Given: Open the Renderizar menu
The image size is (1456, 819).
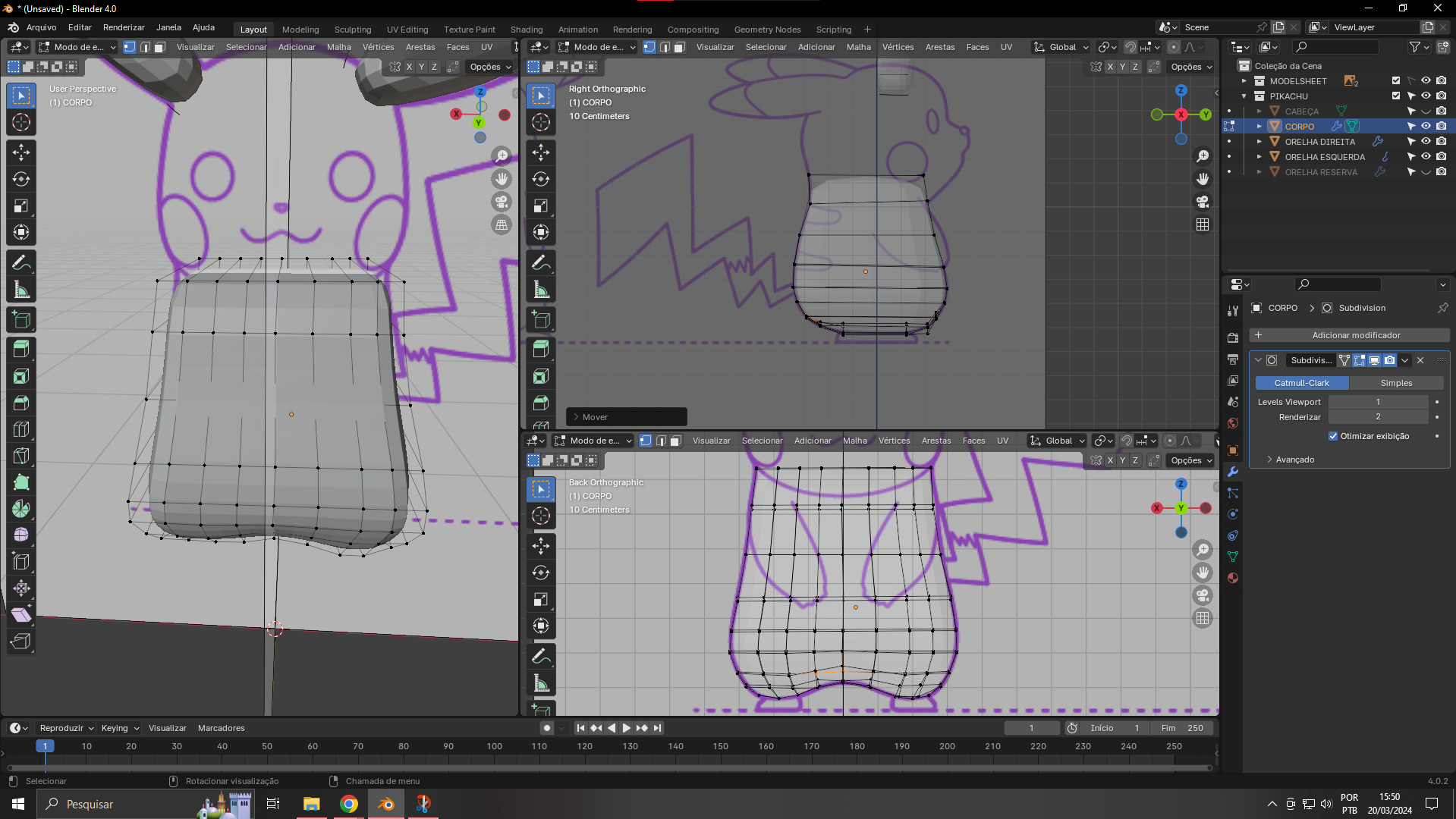Looking at the screenshot, I should pos(124,27).
